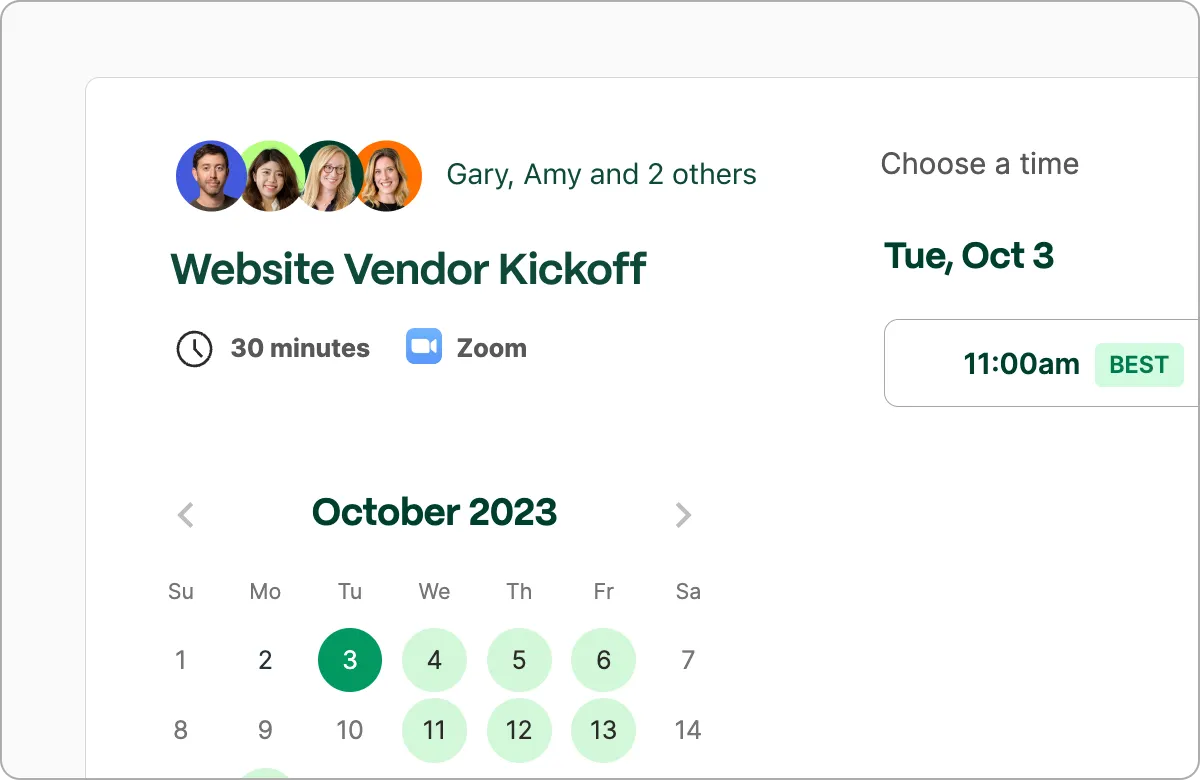Click the green selected October 3 circle

[x=349, y=660]
